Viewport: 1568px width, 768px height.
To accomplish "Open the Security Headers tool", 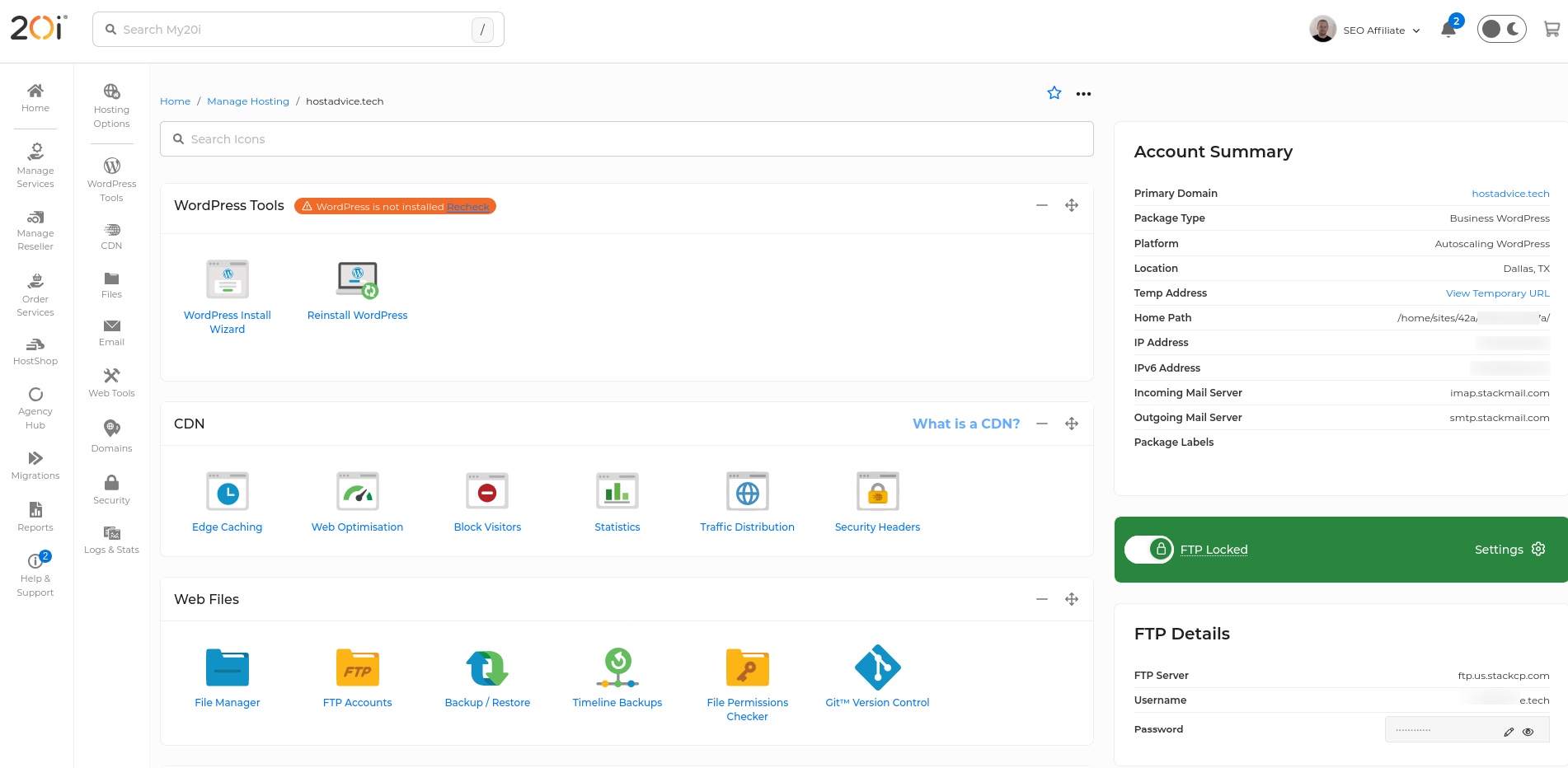I will (878, 492).
